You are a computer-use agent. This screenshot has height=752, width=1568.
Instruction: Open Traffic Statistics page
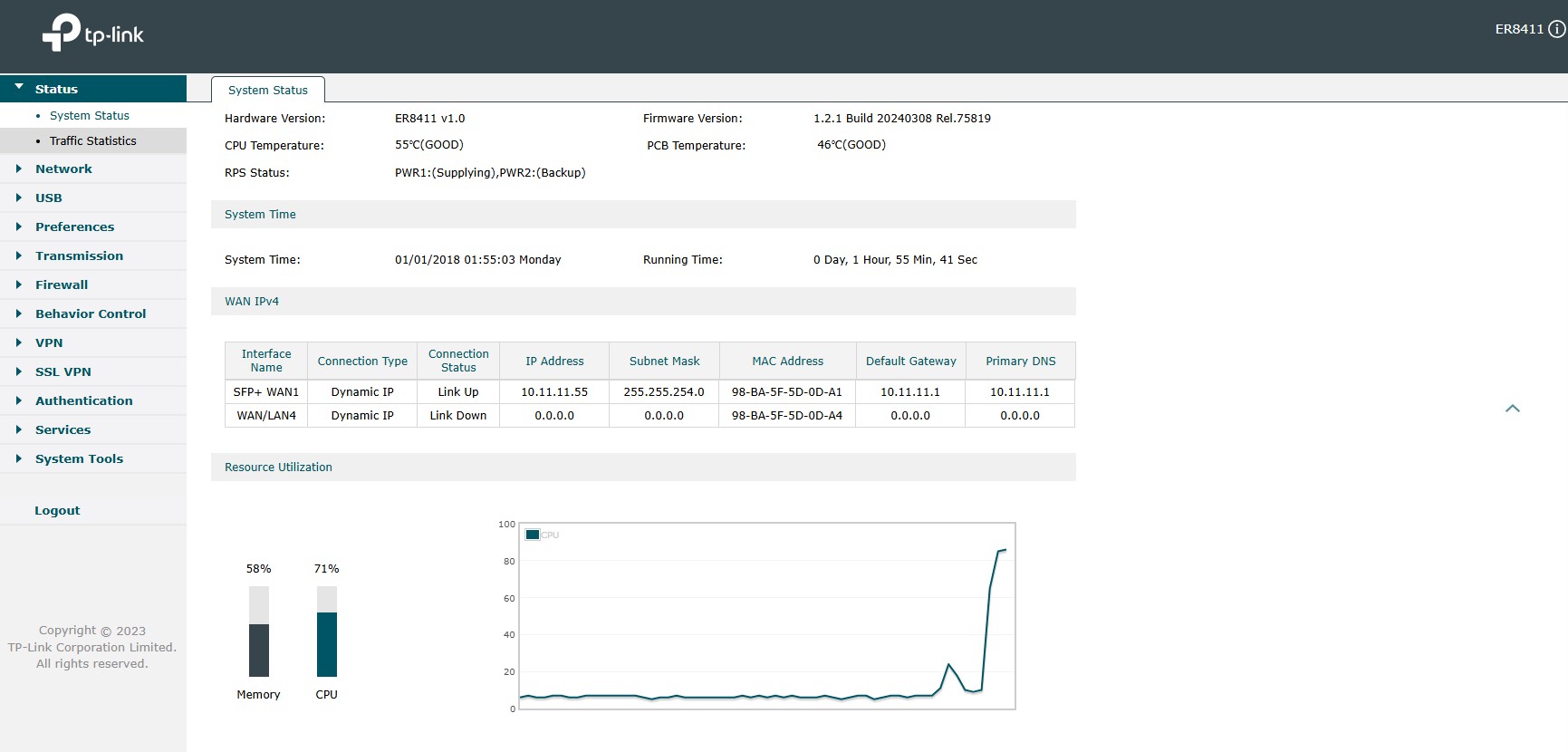pyautogui.click(x=92, y=140)
